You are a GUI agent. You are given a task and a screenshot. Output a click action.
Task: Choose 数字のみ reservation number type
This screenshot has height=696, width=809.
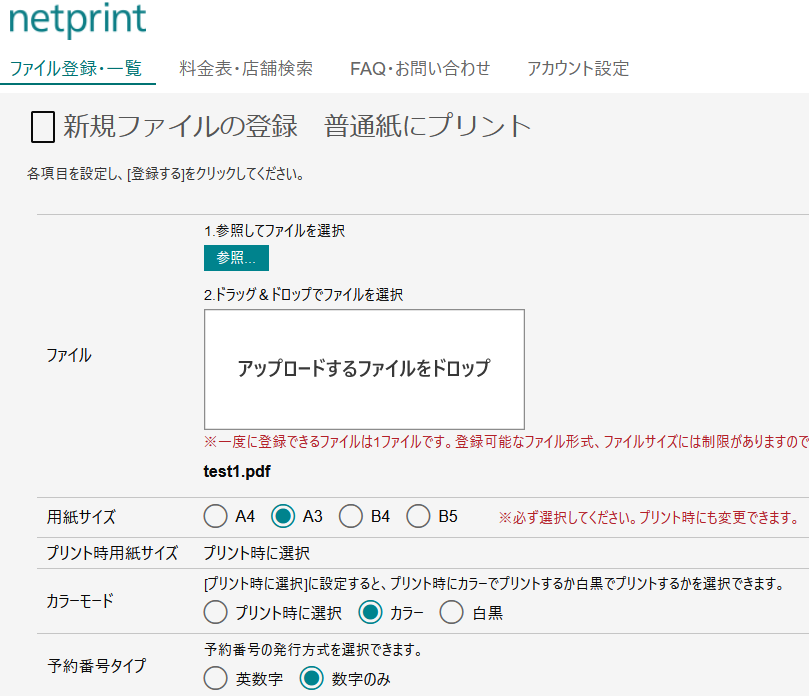[x=311, y=679]
